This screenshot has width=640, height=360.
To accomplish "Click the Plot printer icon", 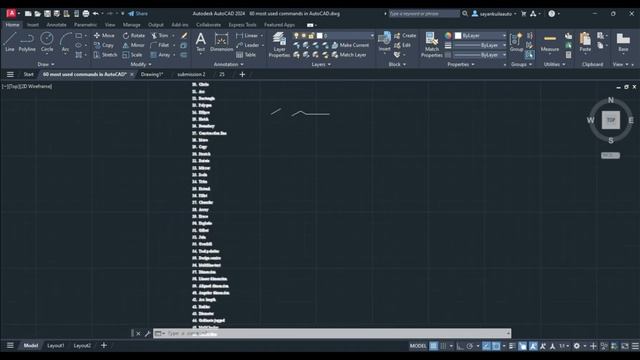I will pyautogui.click(x=86, y=13).
